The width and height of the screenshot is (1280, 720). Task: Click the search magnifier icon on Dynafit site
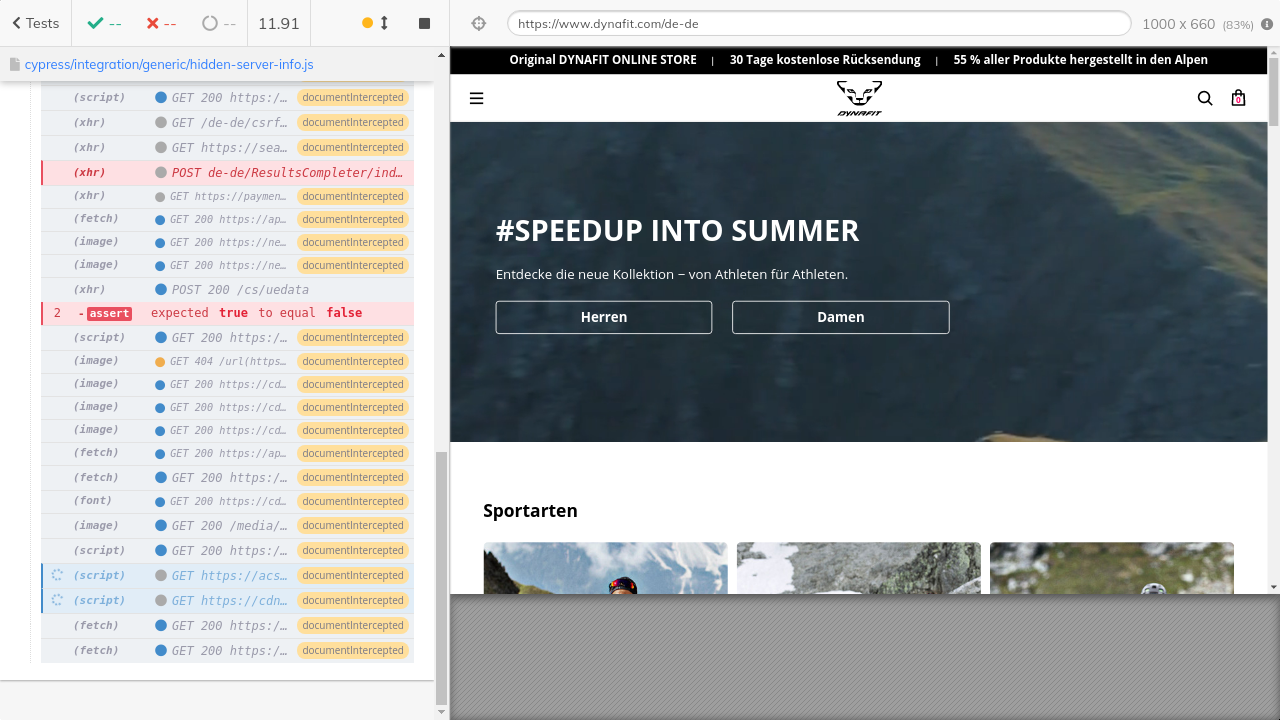pos(1205,98)
